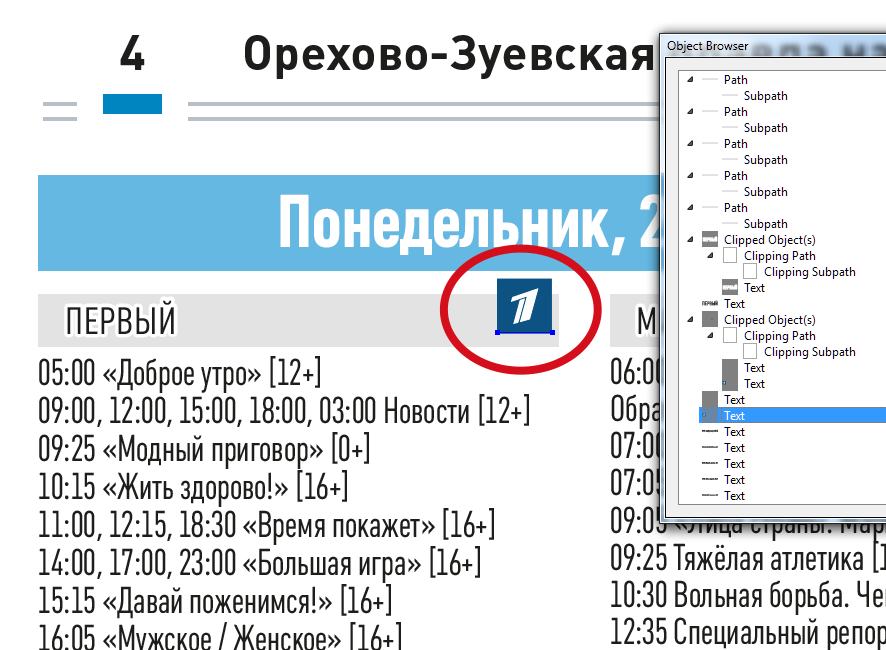
Task: Click the tall gray rectangle thumbnail beside Text
Action: (x=728, y=373)
